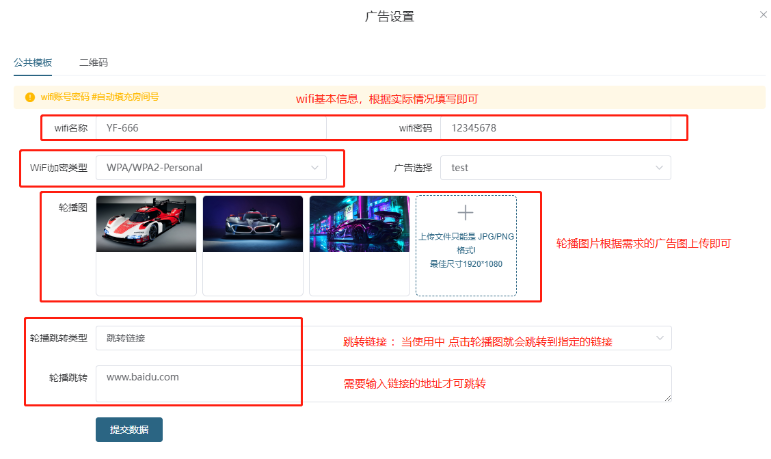Switch to the 公共模板 tab
The image size is (771, 459).
pyautogui.click(x=33, y=62)
